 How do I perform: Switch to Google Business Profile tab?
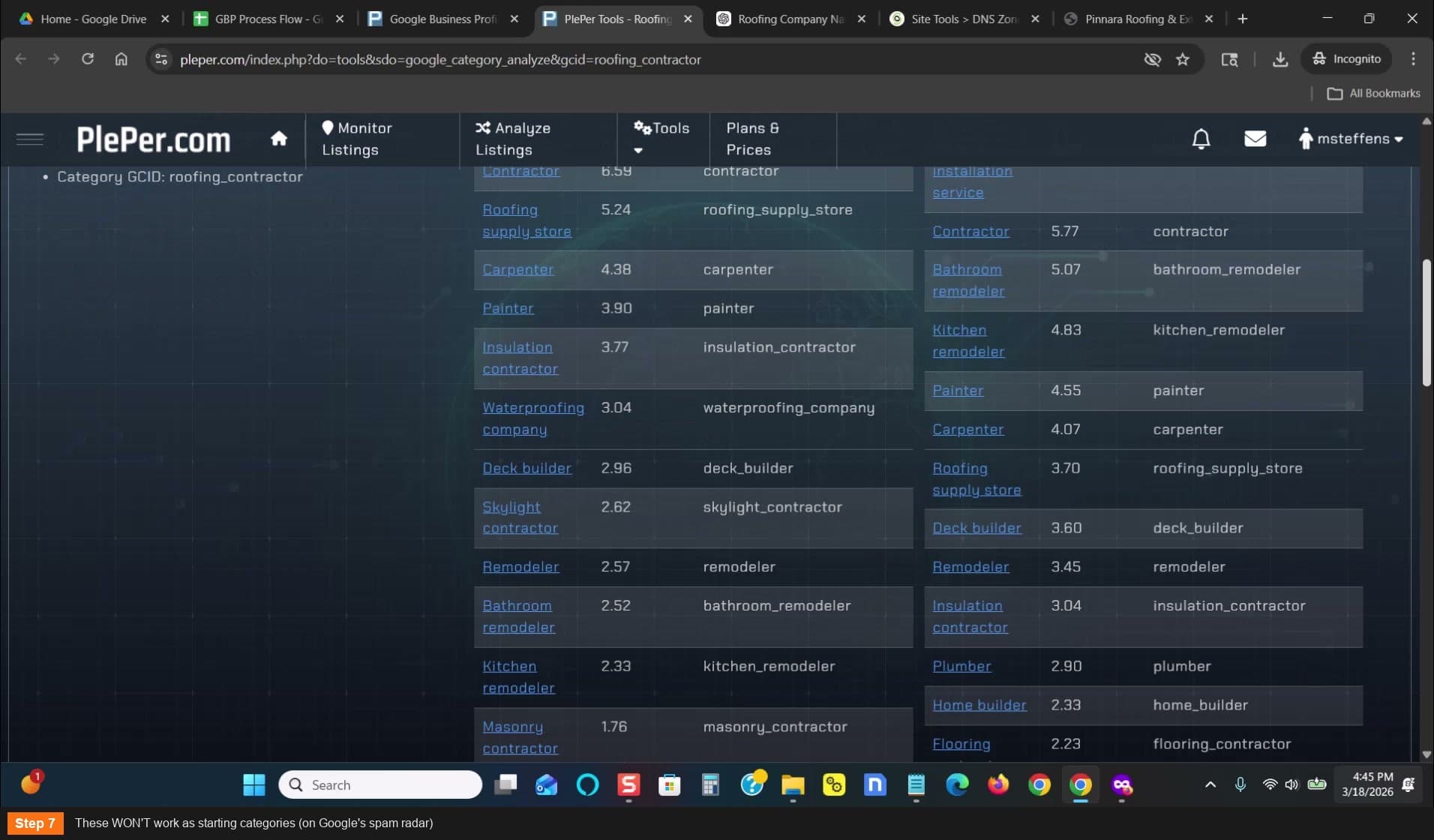point(442,19)
